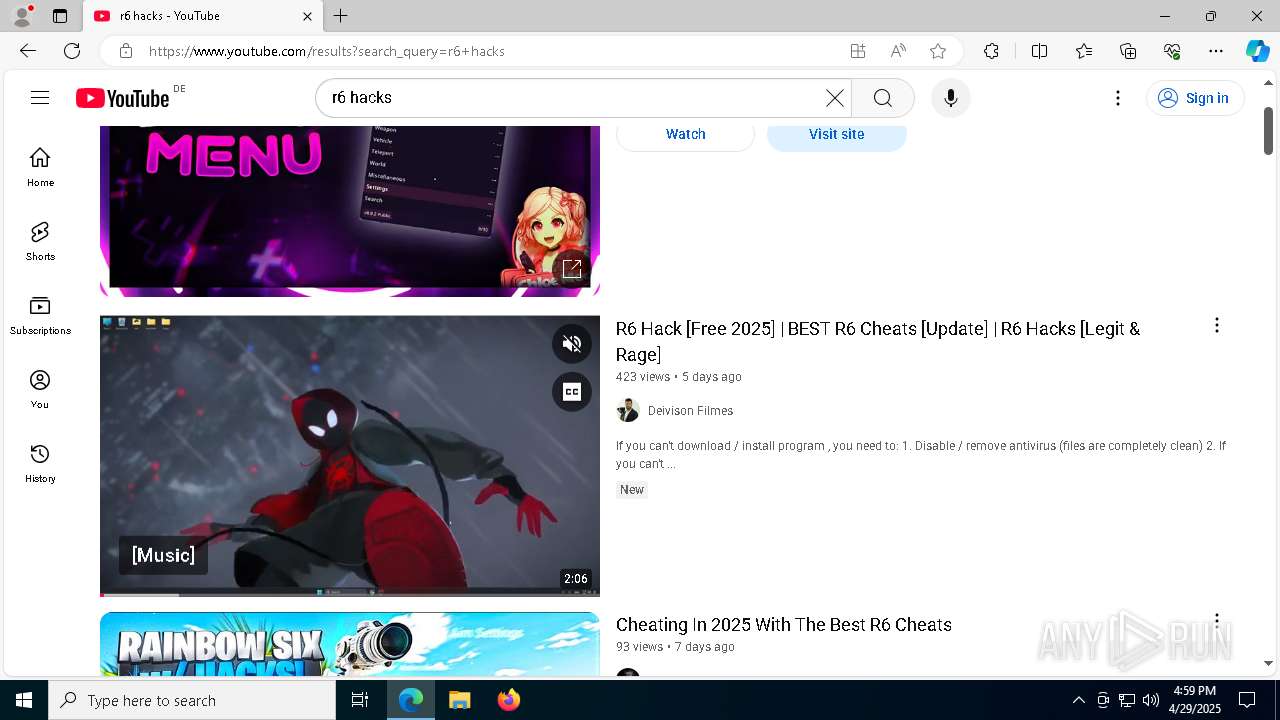
Task: Open Edge tab actions menu
Action: click(60, 16)
